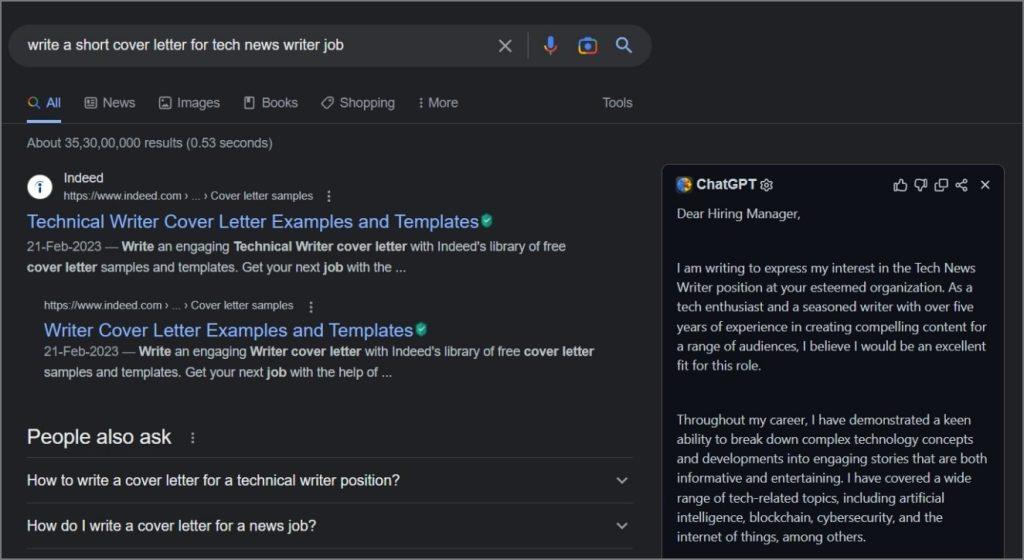1024x560 pixels.
Task: Switch to the Books tab
Action: (x=270, y=103)
